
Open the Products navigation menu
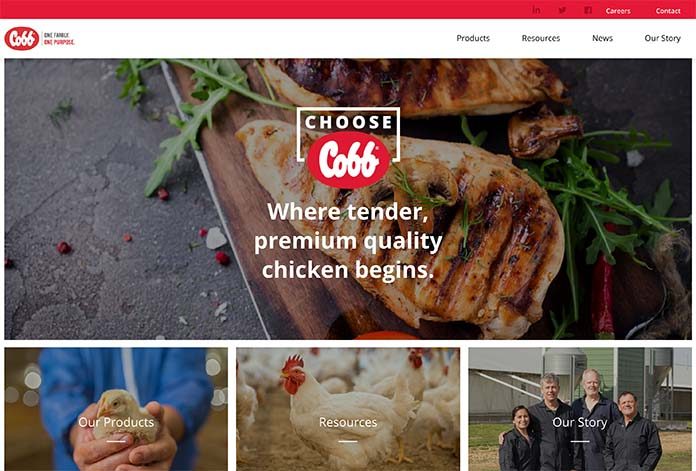(x=473, y=38)
